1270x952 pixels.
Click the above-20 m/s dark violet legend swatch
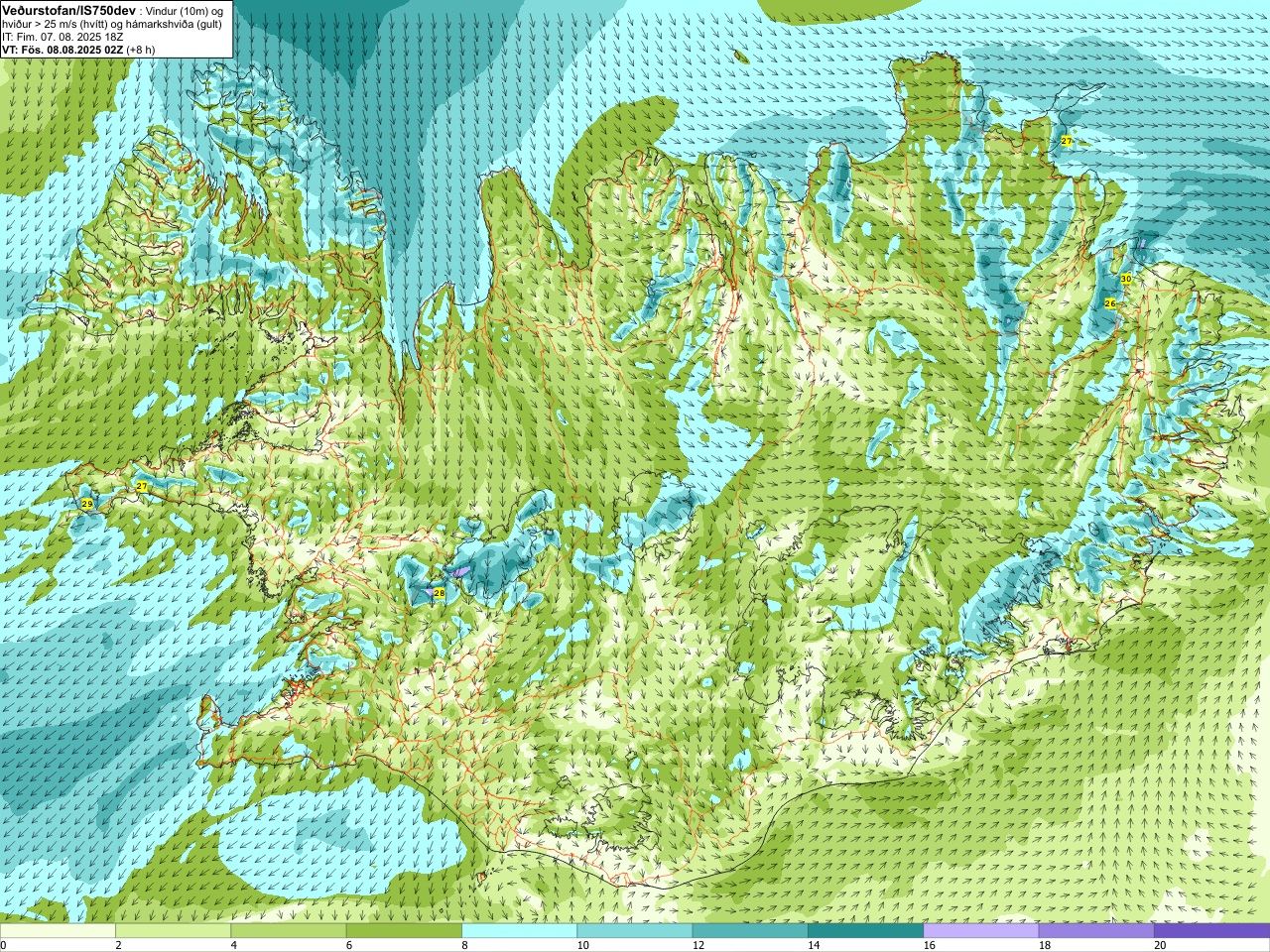1211,931
